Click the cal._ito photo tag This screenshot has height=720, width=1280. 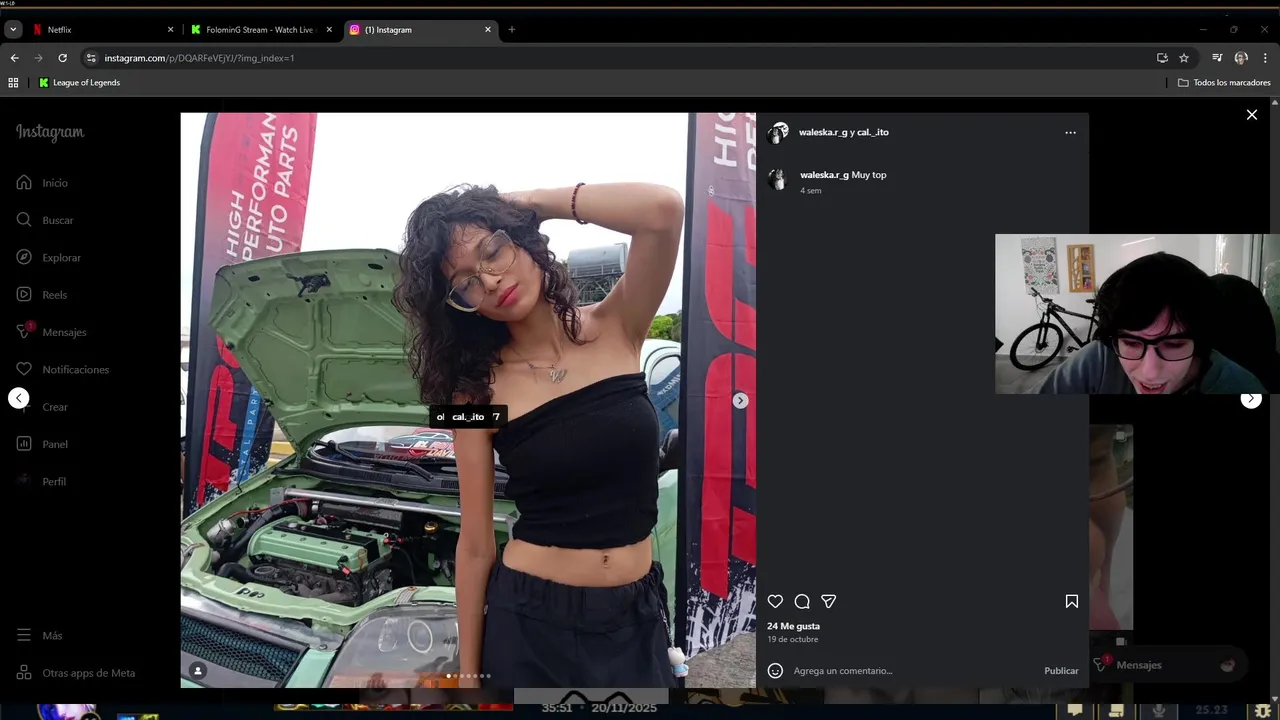pos(468,417)
